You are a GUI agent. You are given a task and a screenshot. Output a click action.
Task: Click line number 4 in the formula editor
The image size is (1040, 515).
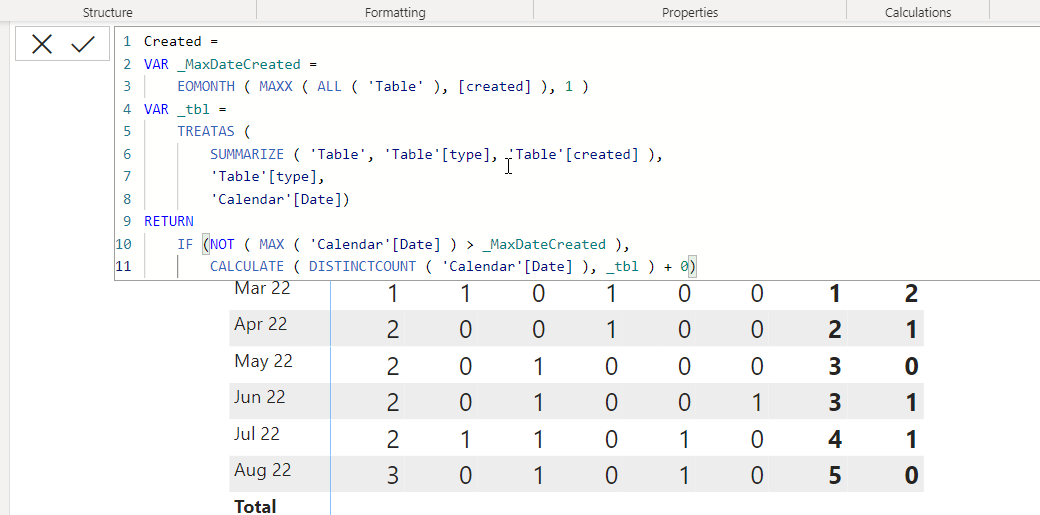(x=127, y=109)
